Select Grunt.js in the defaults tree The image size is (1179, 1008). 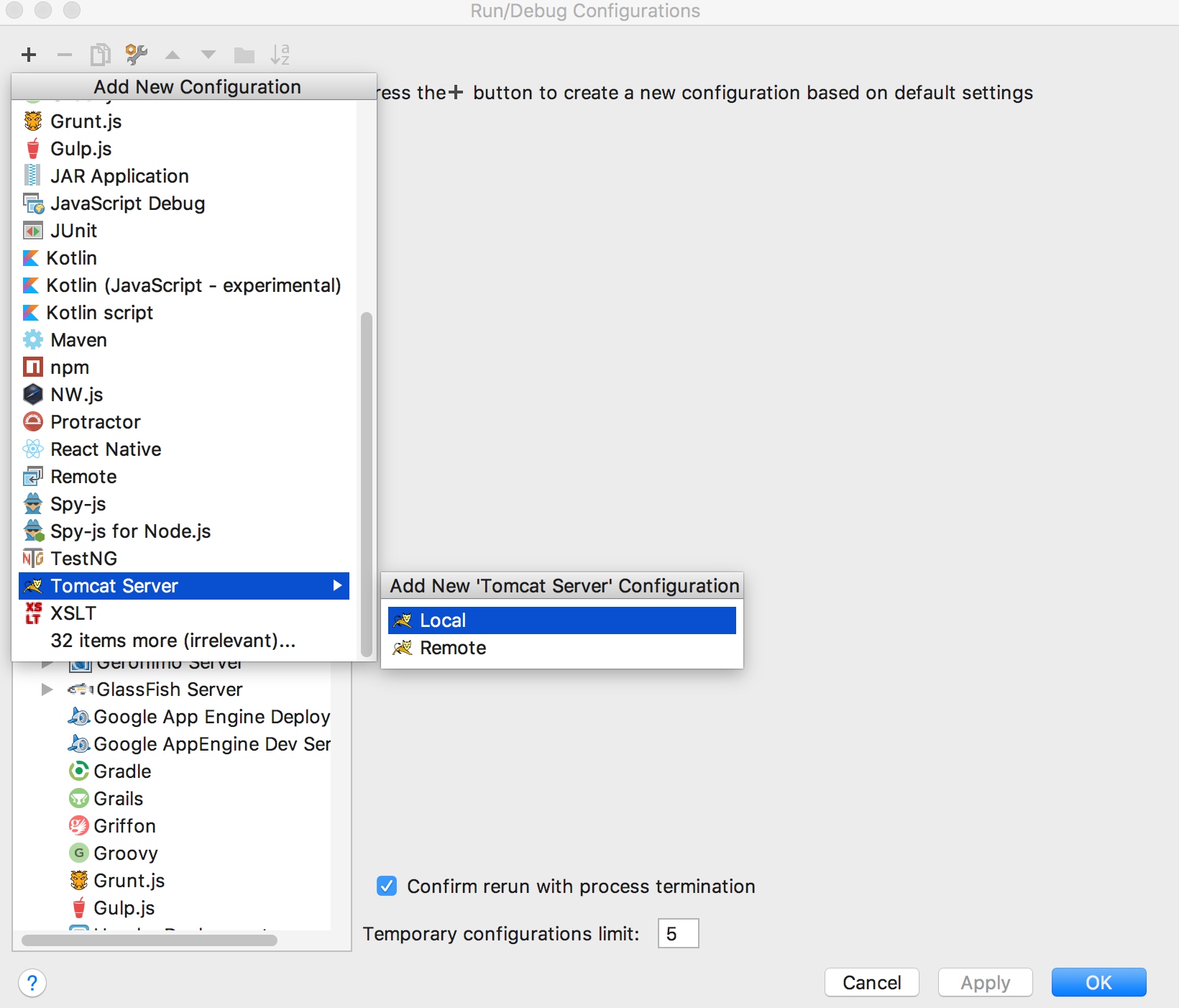117,881
